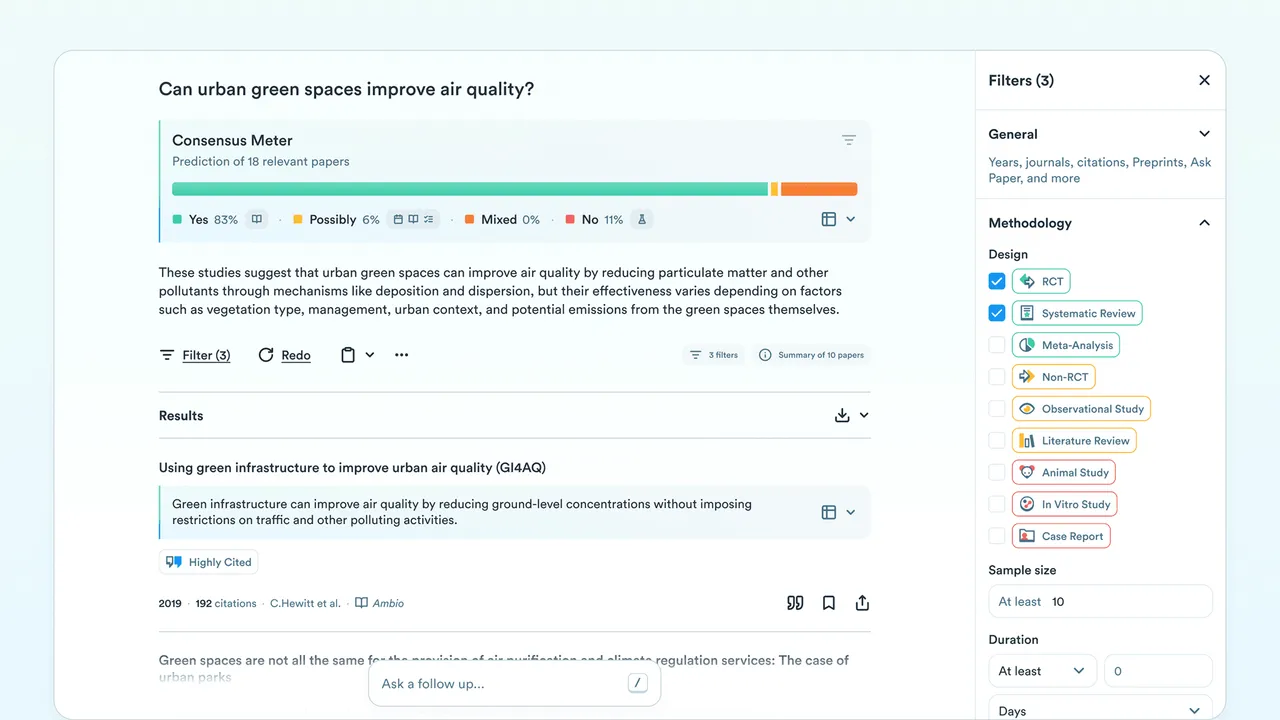Click the In Vitro Study design tag
The width and height of the screenshot is (1280, 720).
pos(1065,504)
